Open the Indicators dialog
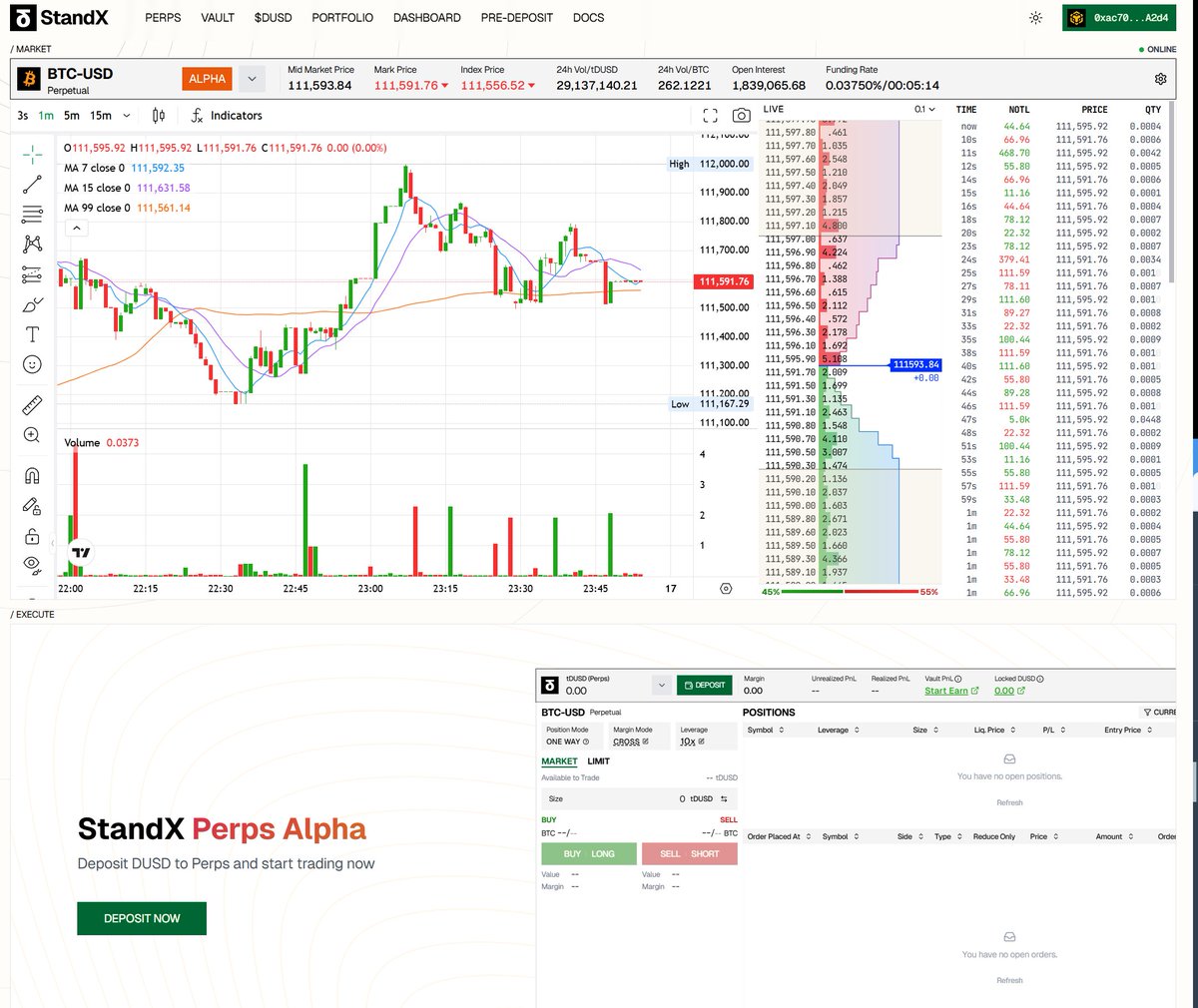1198x1008 pixels. [x=227, y=116]
